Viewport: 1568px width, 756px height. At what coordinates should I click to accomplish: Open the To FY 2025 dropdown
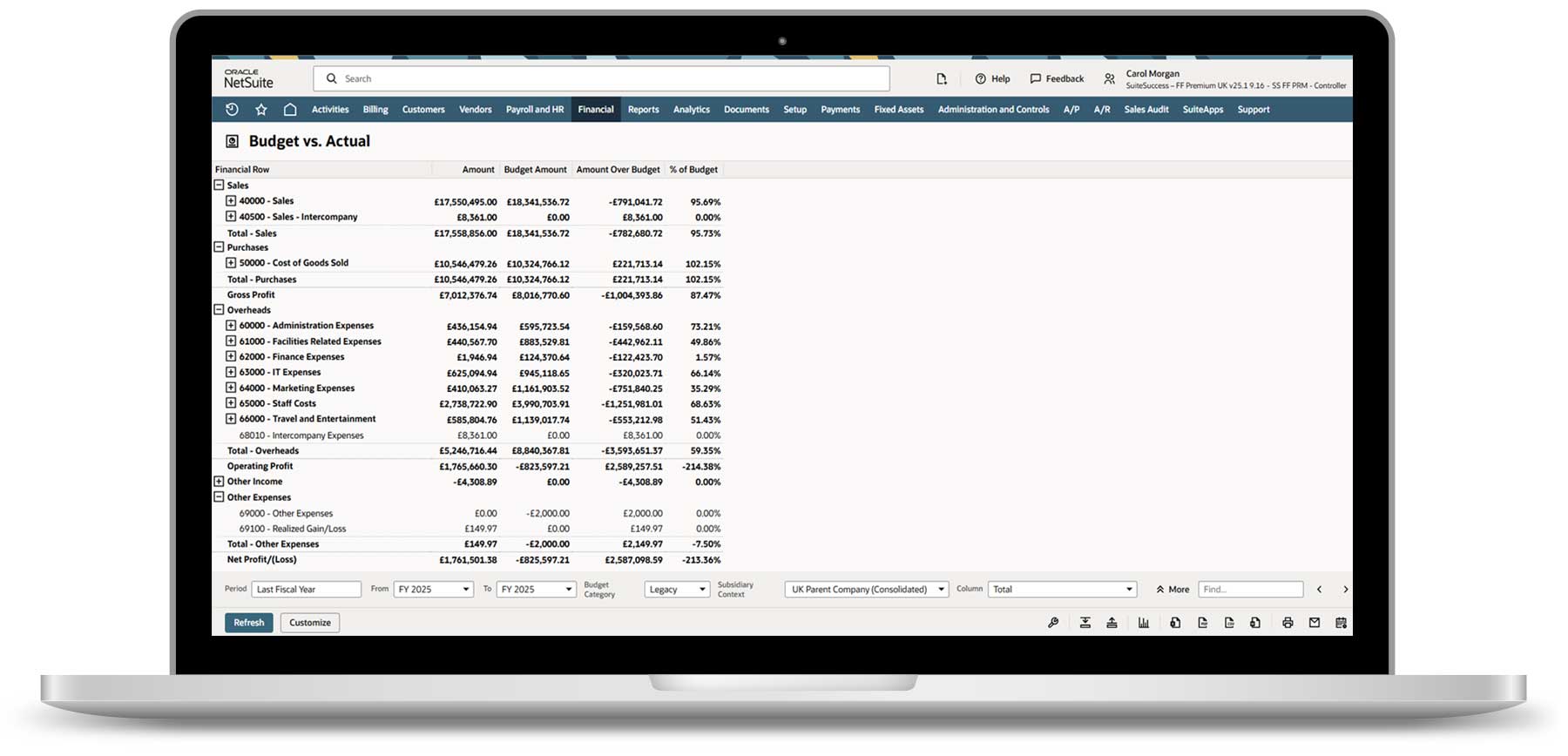537,590
